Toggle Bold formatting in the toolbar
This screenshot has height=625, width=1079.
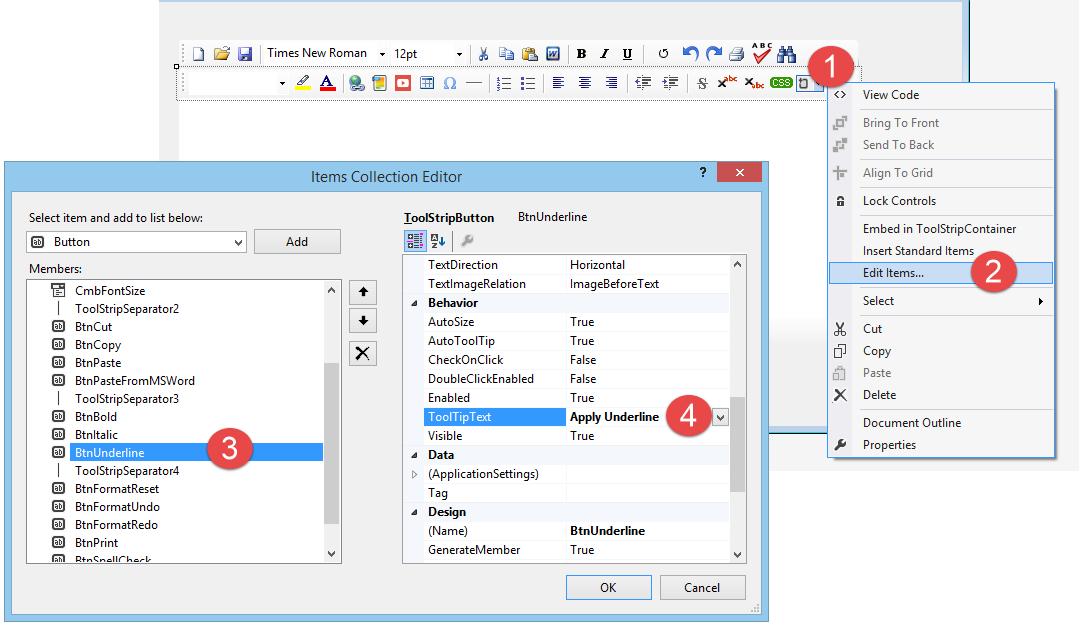580,53
